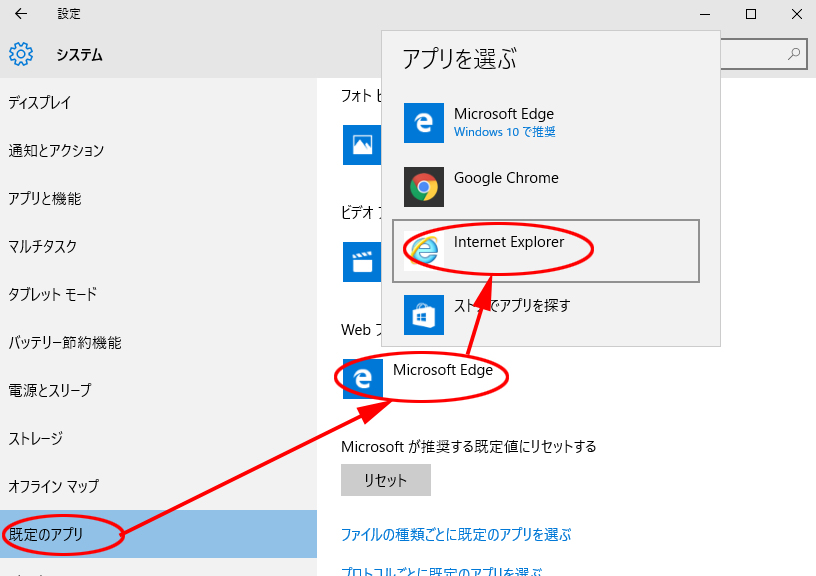Click the システム heading
Image resolution: width=816 pixels, height=576 pixels.
tap(79, 55)
